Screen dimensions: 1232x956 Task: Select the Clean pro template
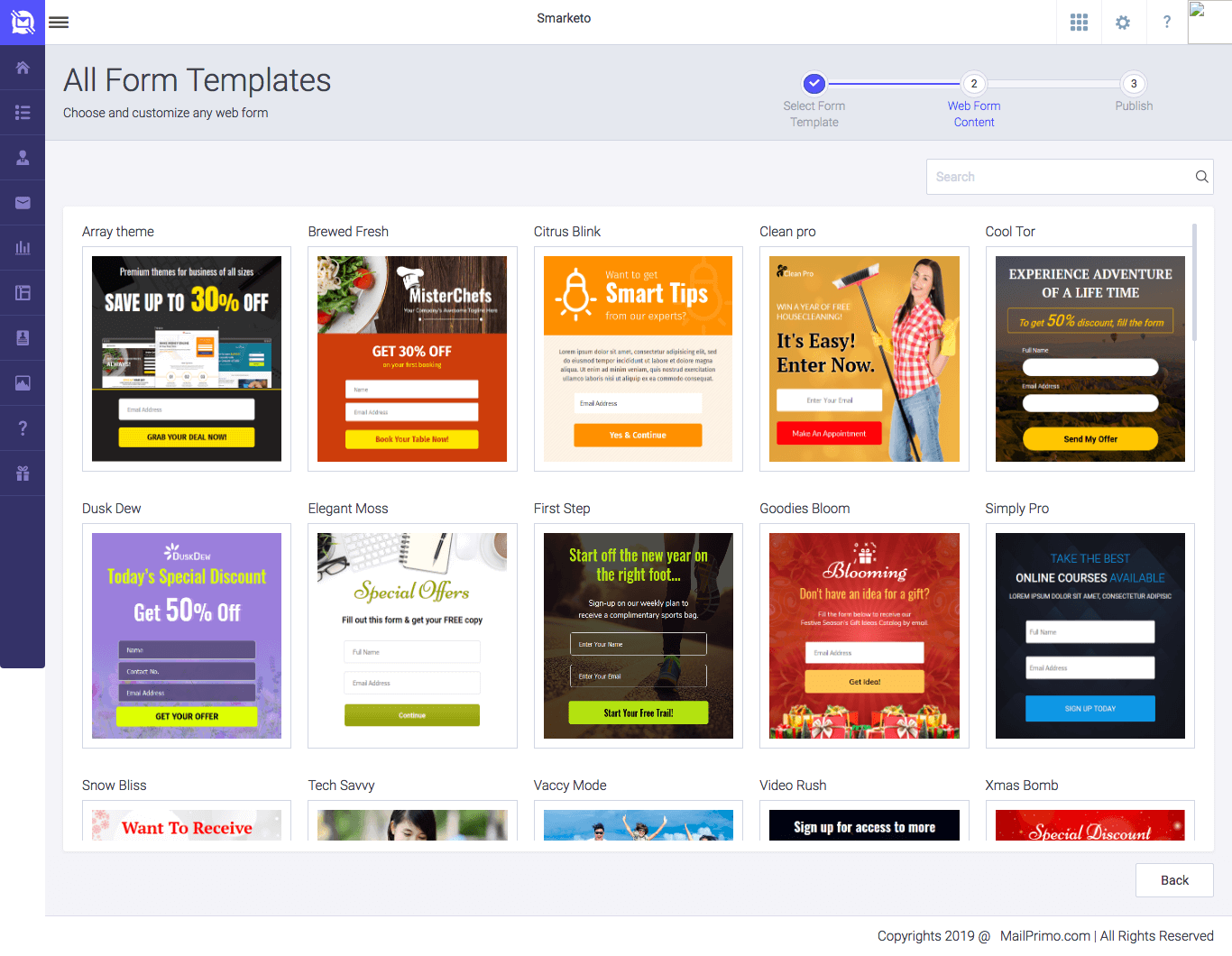click(864, 359)
